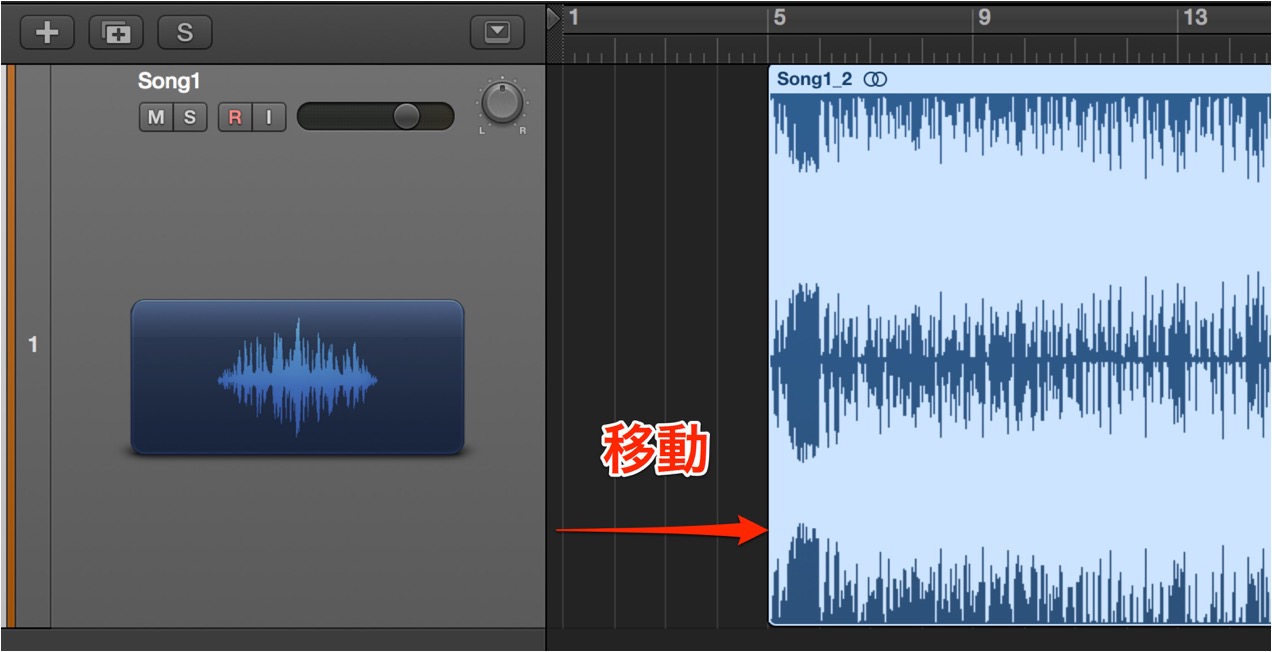This screenshot has height=652, width=1272.
Task: Toggle the global solo S button
Action: tap(184, 32)
